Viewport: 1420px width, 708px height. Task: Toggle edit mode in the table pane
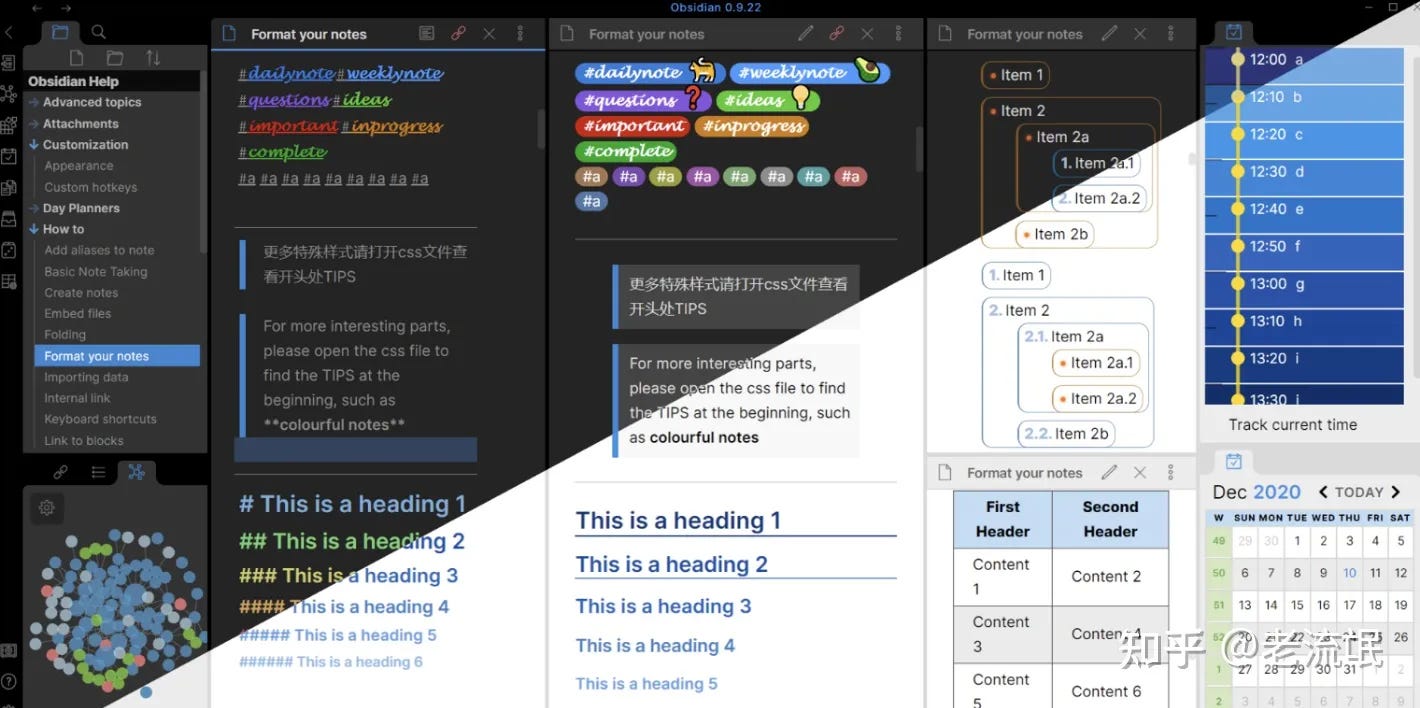click(x=1109, y=472)
